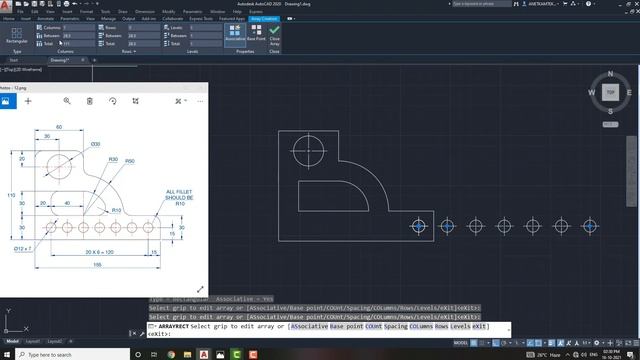Switch to the Array Creation ribbon tab

[264, 19]
